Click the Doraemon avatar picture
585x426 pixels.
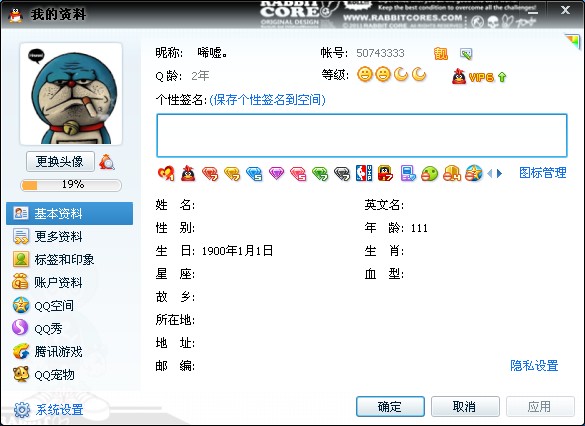[x=71, y=94]
